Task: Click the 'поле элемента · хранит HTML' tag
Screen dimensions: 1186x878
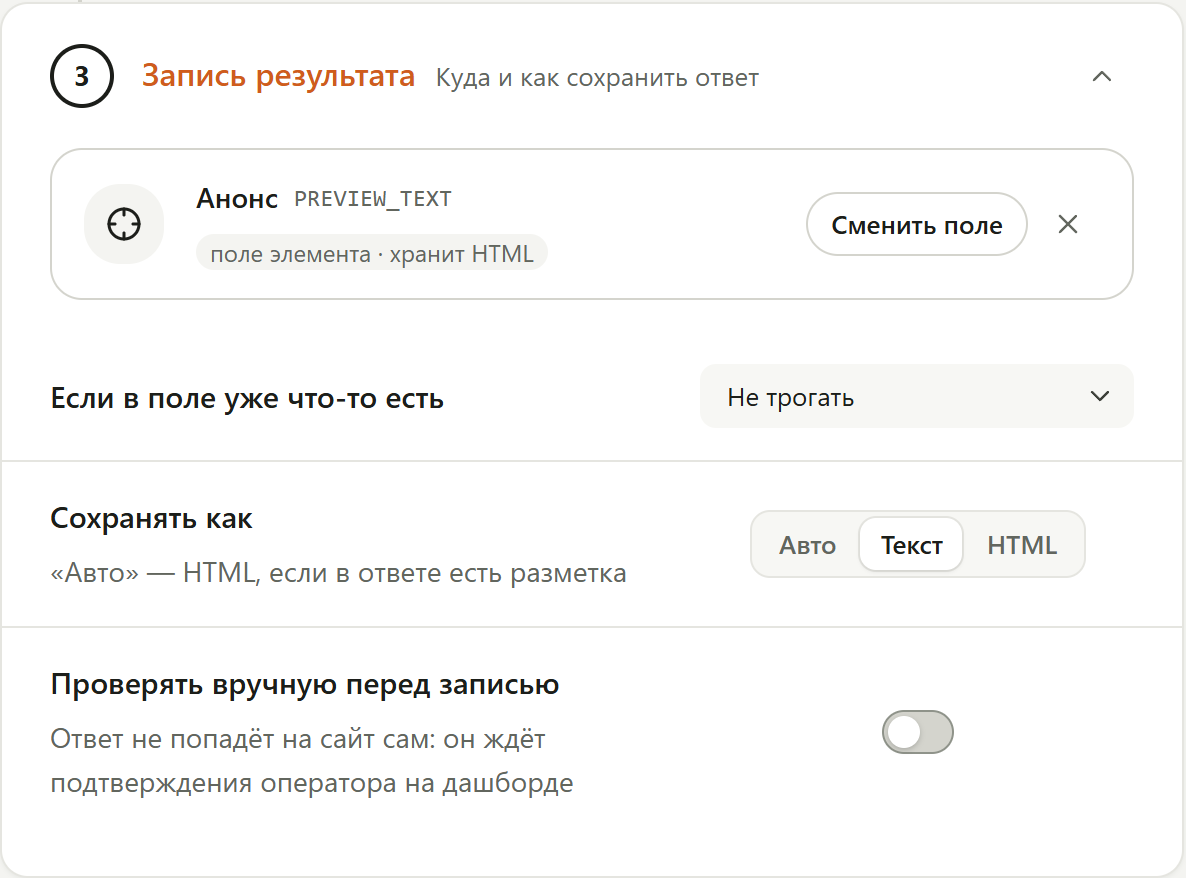Action: pos(371,253)
